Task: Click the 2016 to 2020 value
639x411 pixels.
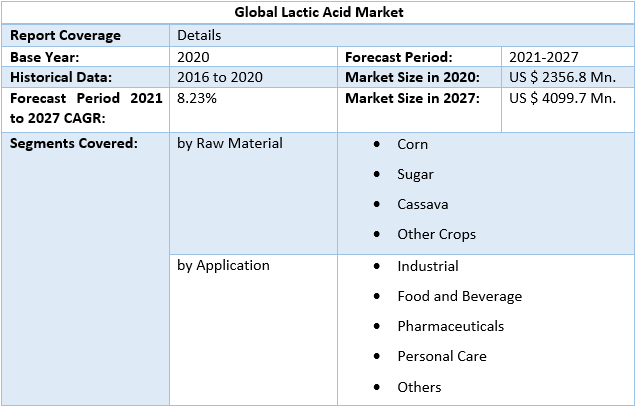Action: [219, 77]
